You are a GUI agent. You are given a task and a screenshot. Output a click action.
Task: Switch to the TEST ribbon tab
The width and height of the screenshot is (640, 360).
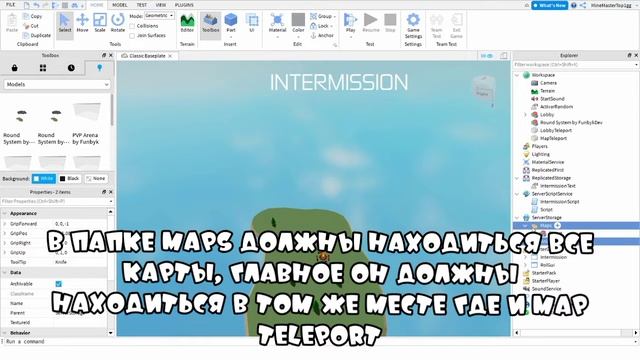click(142, 5)
